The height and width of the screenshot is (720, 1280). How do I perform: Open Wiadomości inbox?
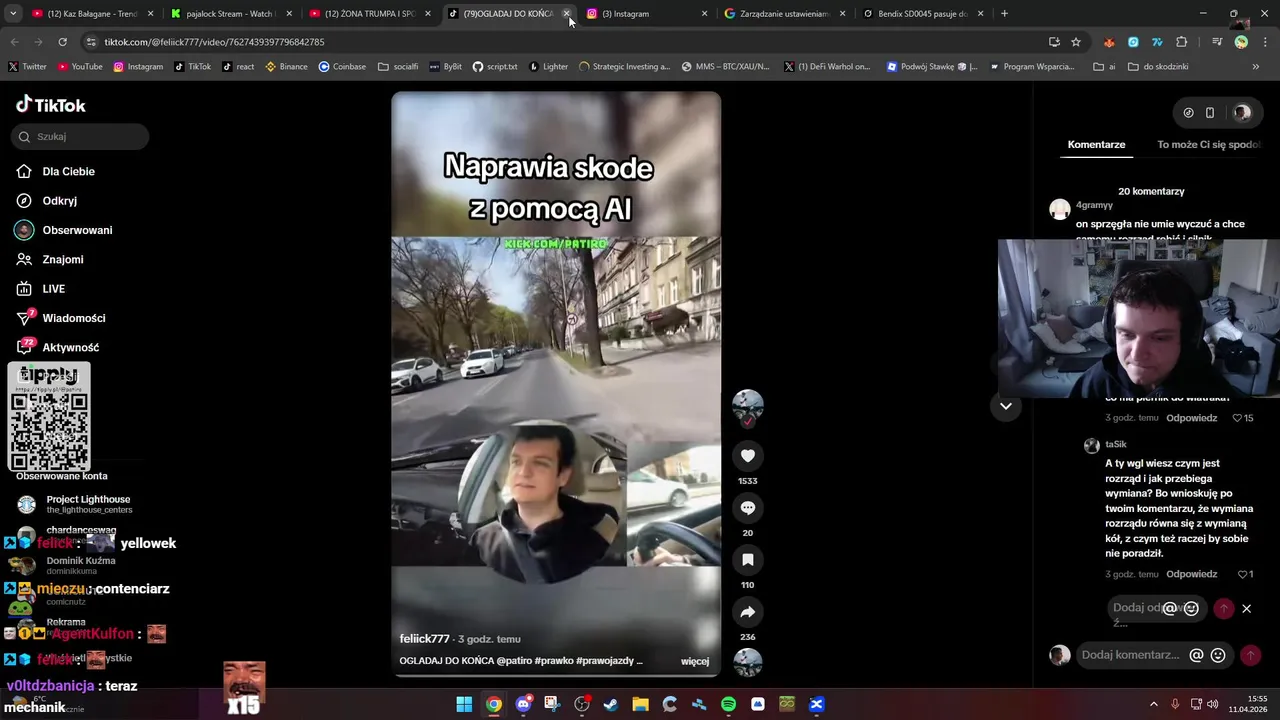point(73,318)
